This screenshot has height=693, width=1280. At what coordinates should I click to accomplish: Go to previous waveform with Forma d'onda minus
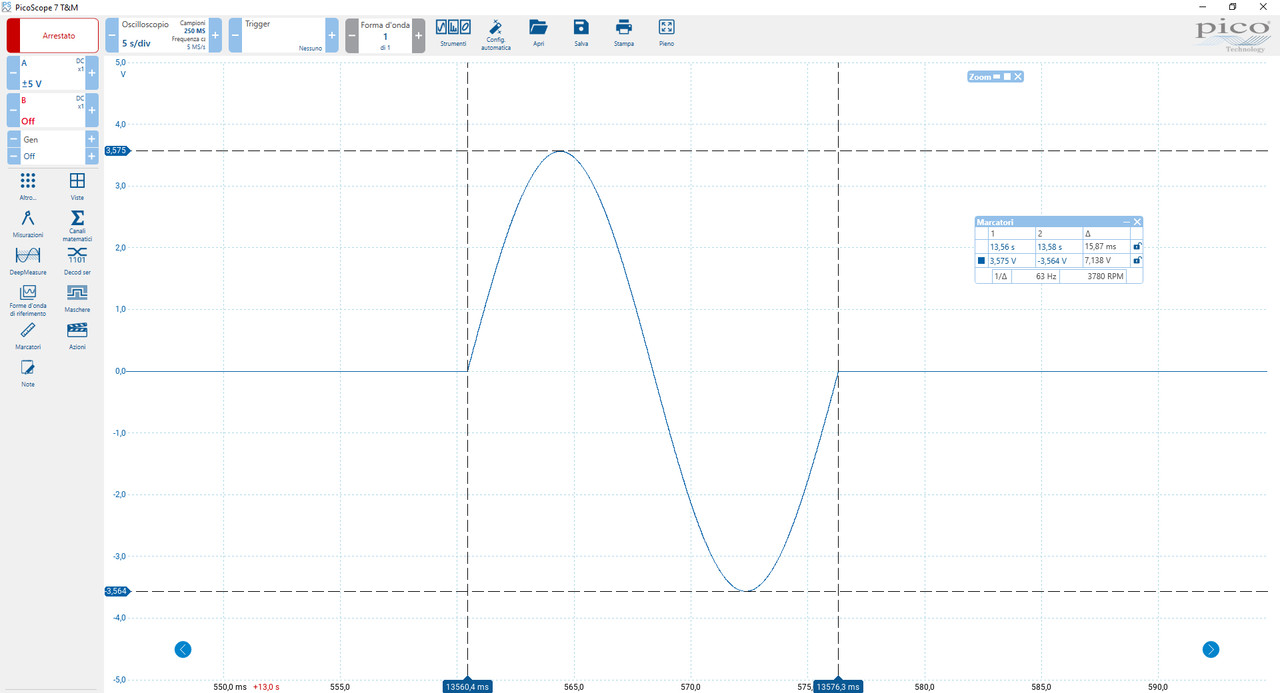pos(352,35)
